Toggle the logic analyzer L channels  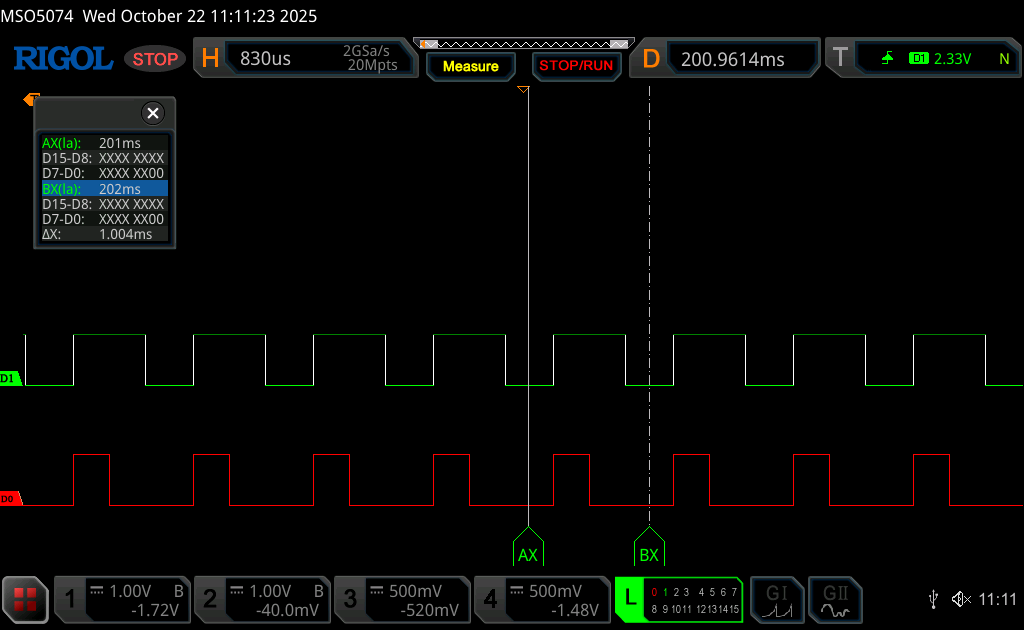click(678, 600)
